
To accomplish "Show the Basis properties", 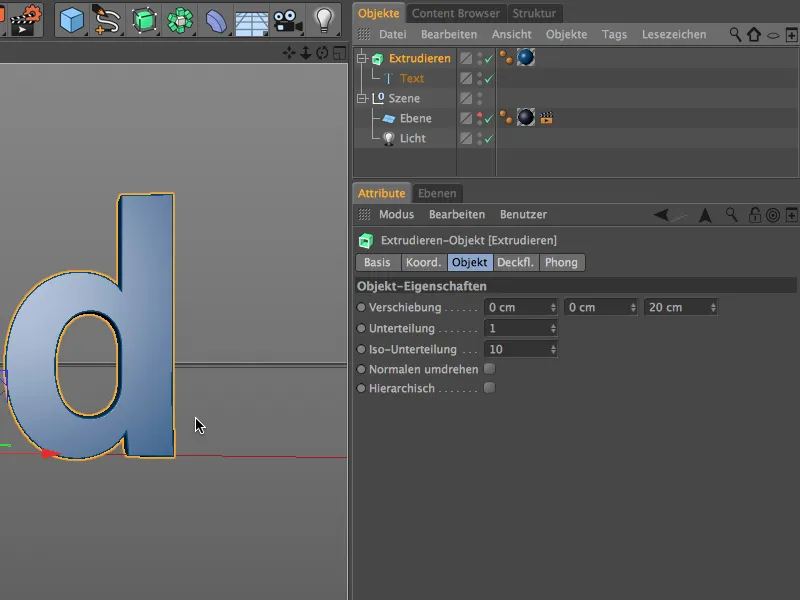I will coord(378,262).
